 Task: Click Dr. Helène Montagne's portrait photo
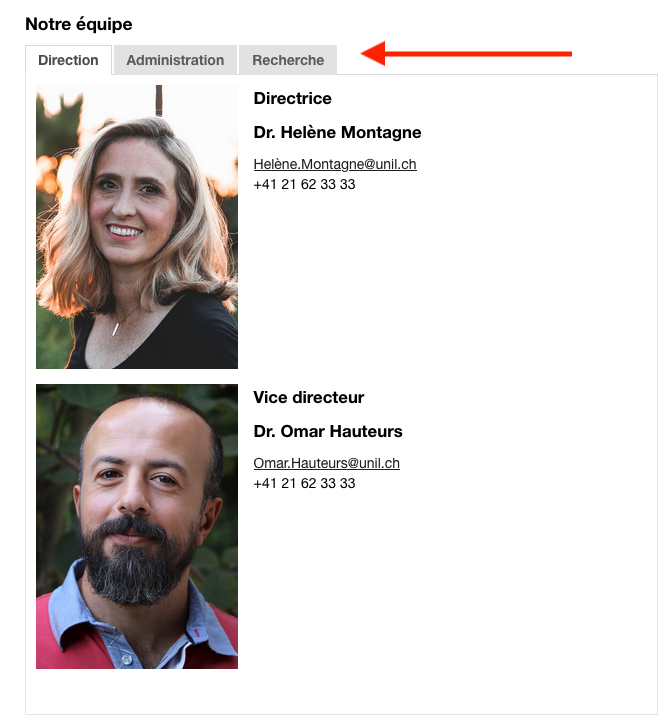137,227
